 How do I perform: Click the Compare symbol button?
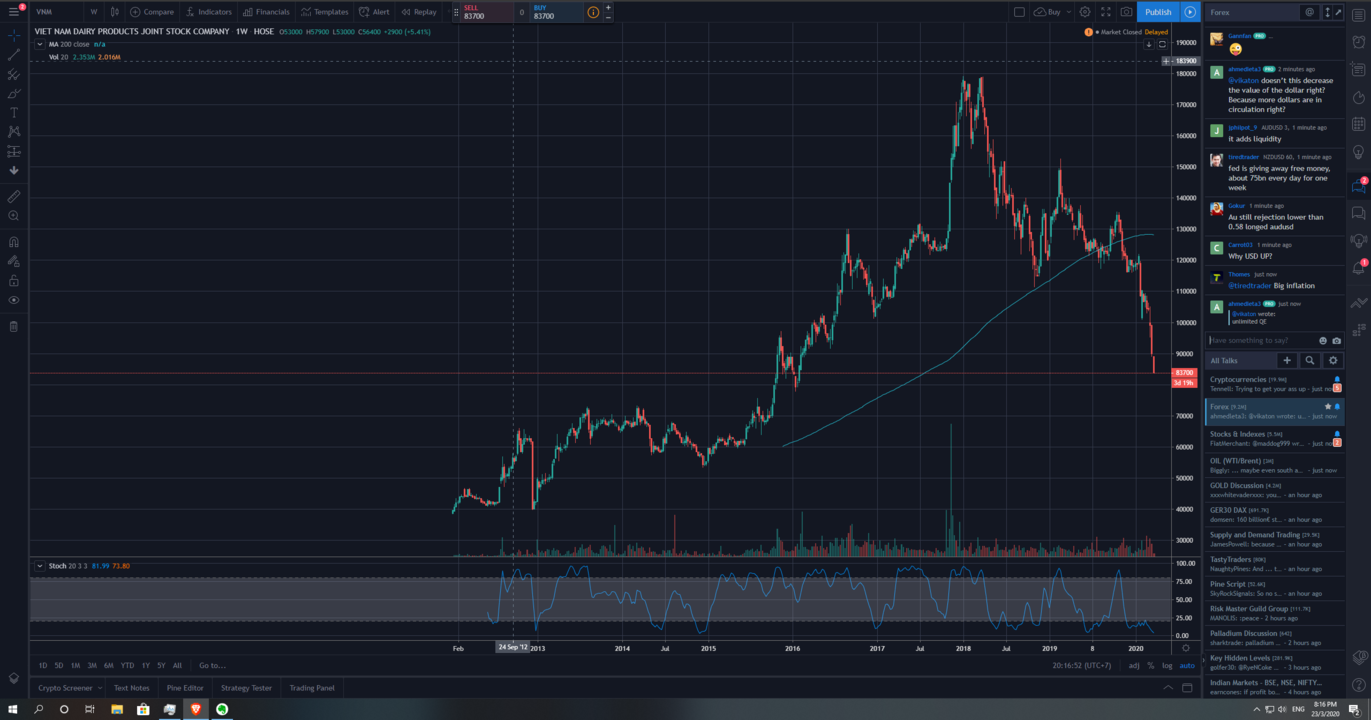(152, 12)
